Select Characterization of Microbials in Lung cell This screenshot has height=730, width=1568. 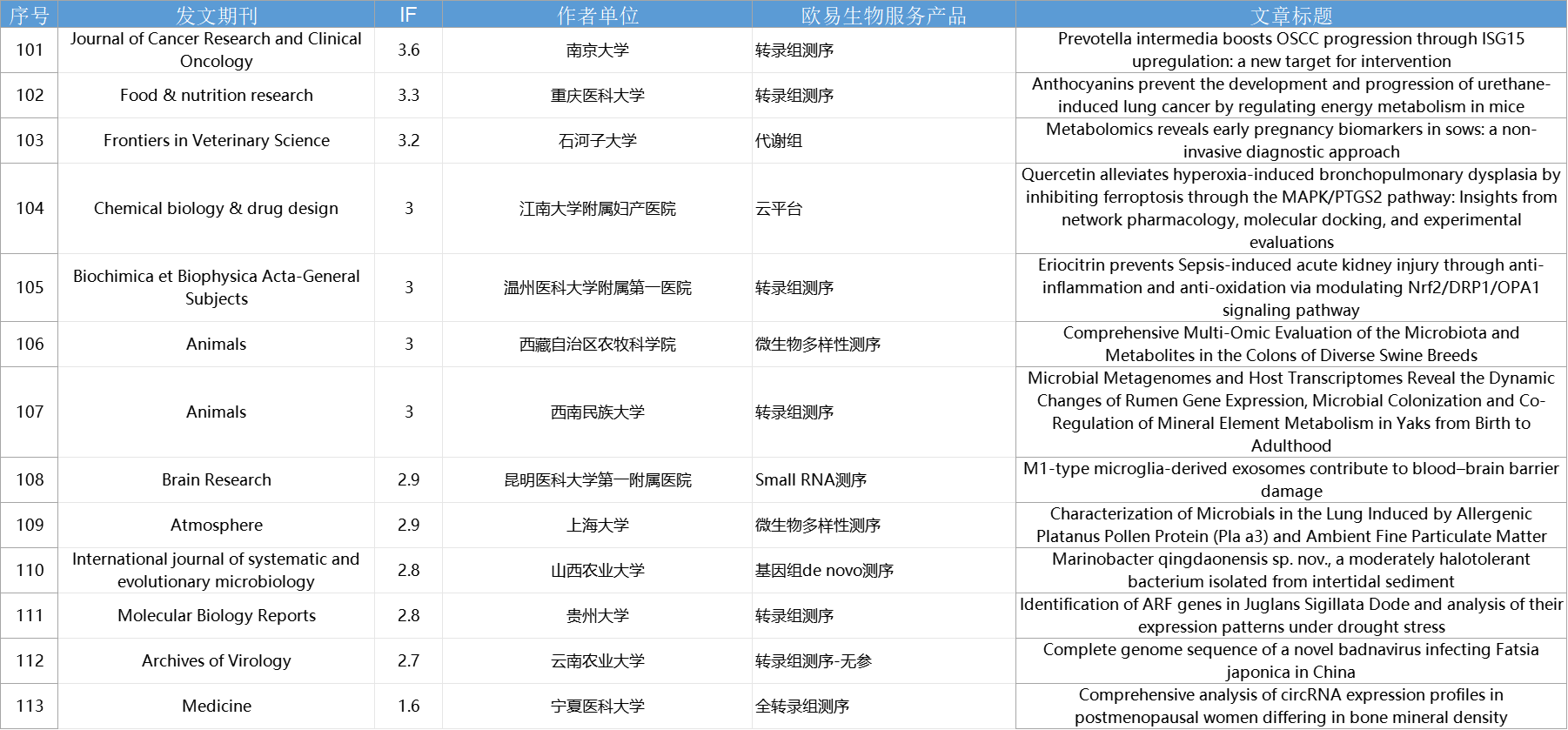[1291, 526]
